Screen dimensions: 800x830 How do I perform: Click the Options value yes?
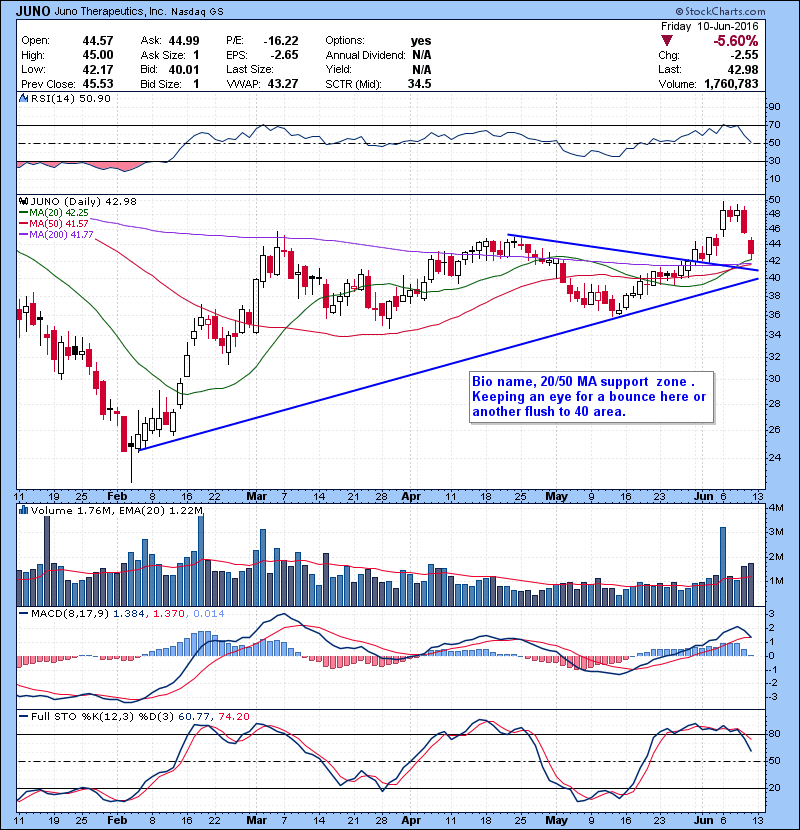click(421, 41)
